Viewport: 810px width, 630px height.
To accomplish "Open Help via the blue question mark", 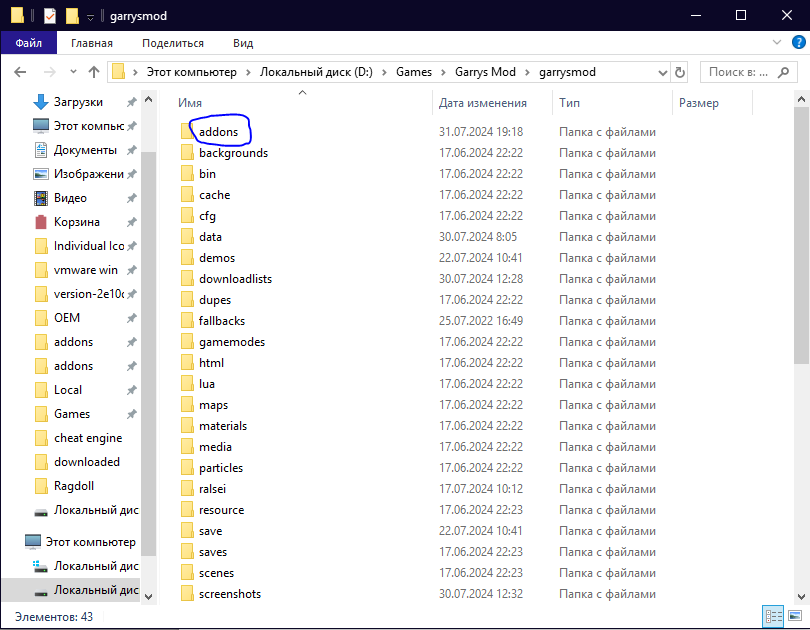I will (797, 43).
